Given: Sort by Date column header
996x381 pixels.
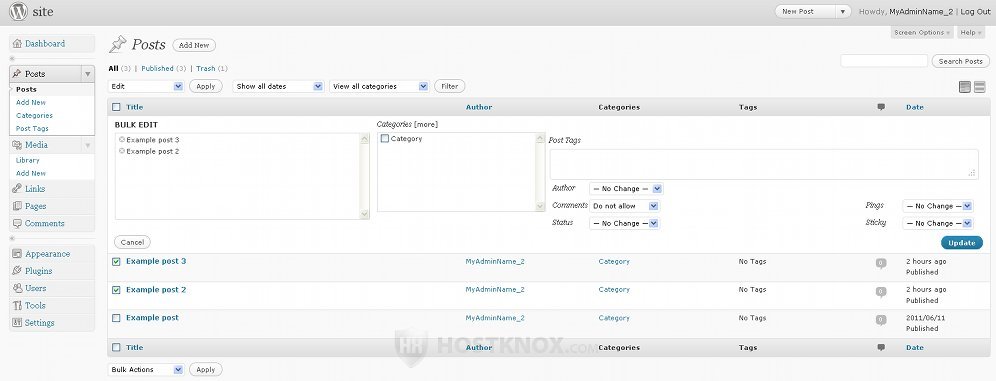Looking at the screenshot, I should click(915, 107).
